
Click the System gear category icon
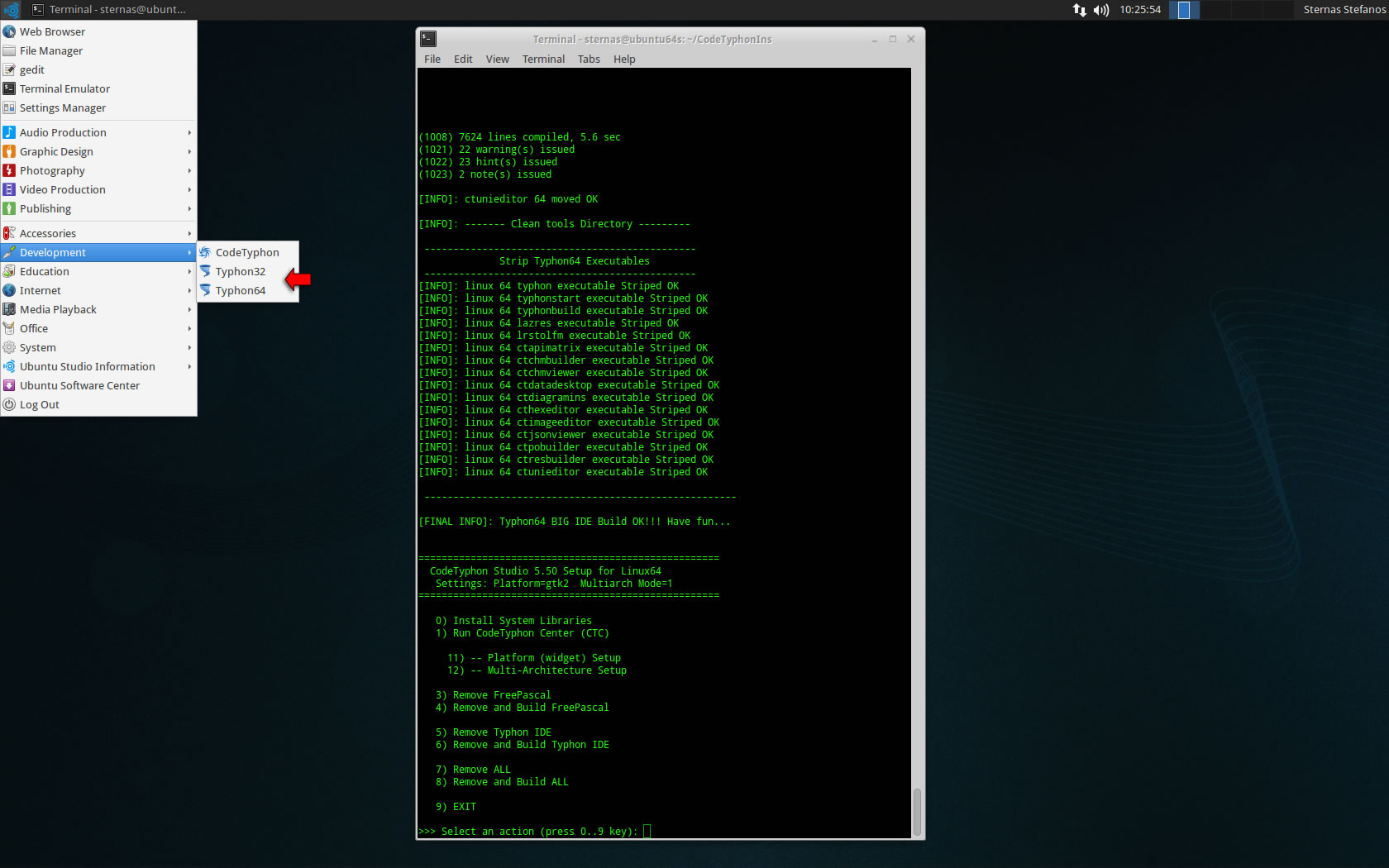click(9, 347)
